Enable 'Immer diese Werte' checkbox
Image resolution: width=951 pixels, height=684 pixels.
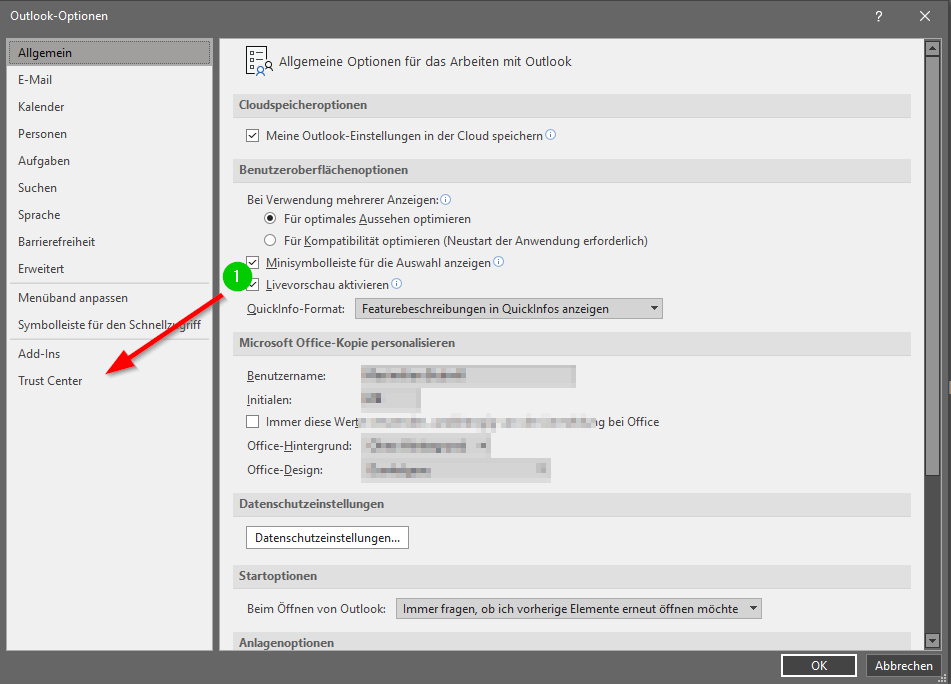[x=253, y=422]
